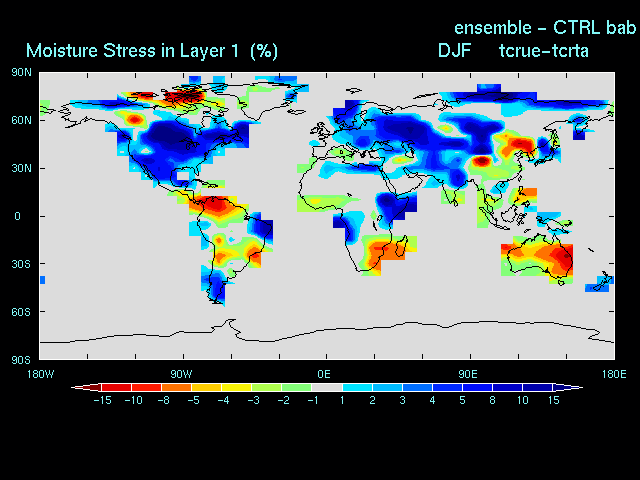Click the gray swatch between -1 and 1
Image resolution: width=640 pixels, height=480 pixels.
click(326, 386)
